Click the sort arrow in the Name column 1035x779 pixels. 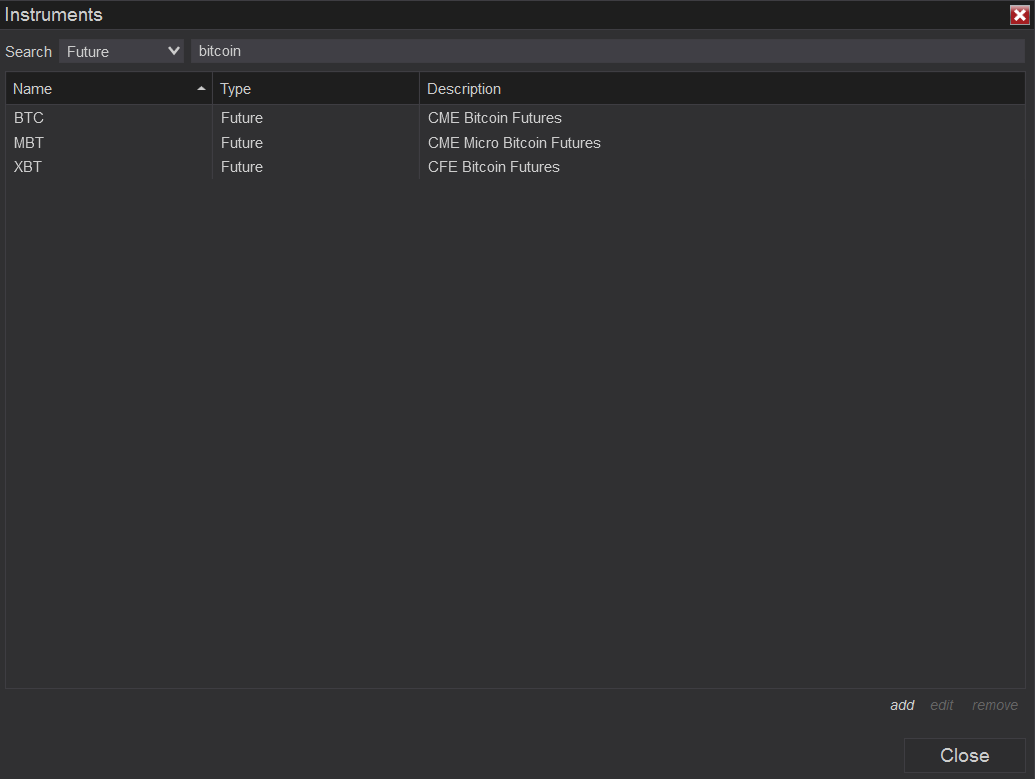click(202, 89)
